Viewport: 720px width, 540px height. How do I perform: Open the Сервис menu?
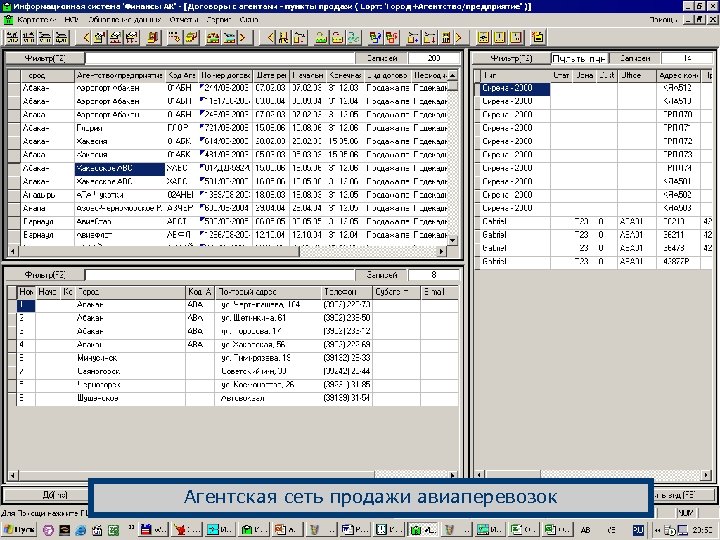(219, 20)
